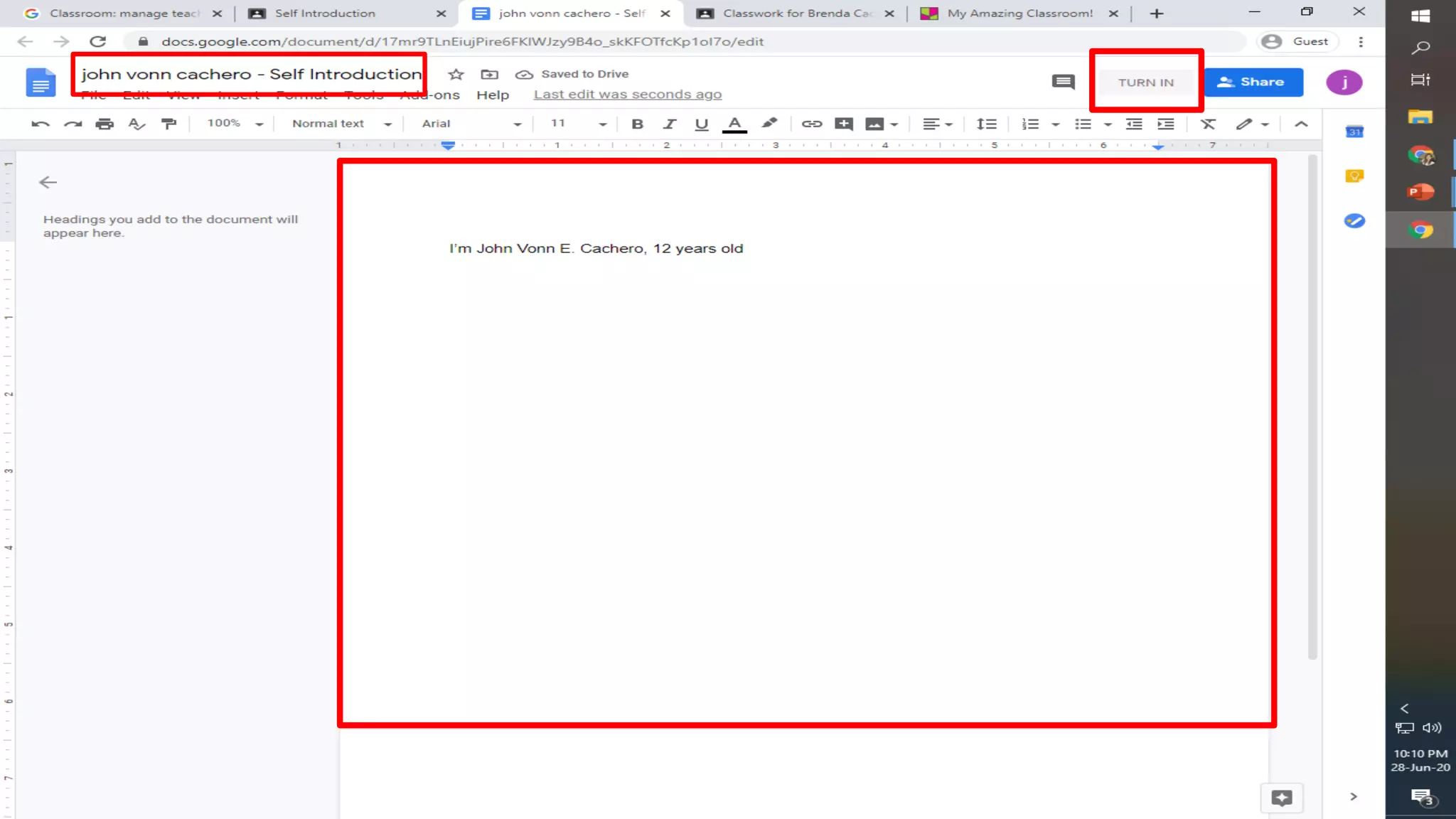Image resolution: width=1456 pixels, height=819 pixels.
Task: Click the text line in document body
Action: (596, 249)
